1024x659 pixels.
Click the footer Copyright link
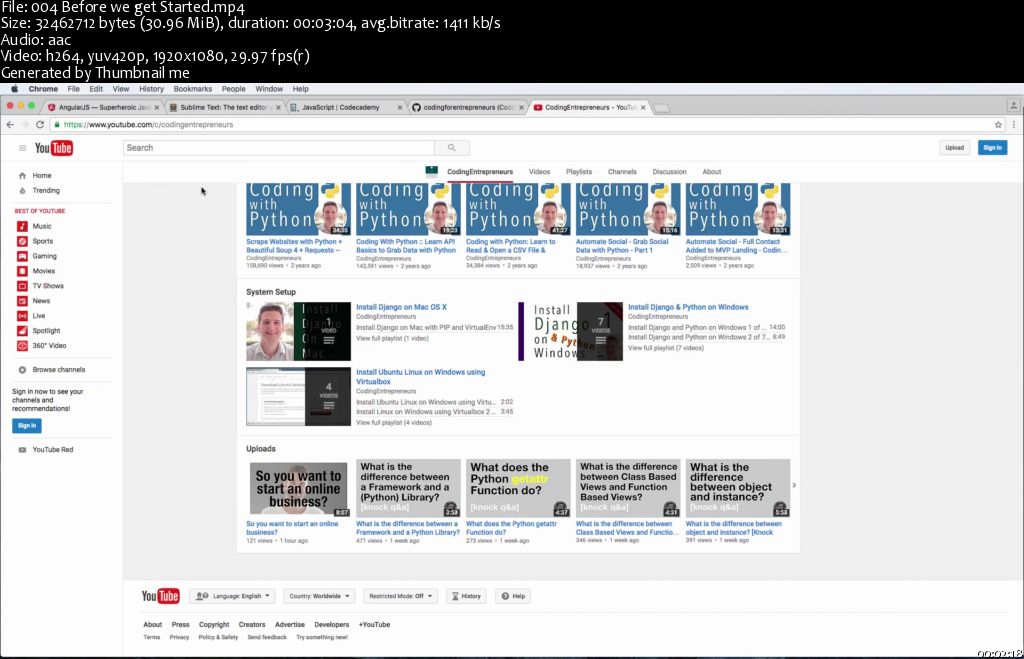[x=214, y=625]
